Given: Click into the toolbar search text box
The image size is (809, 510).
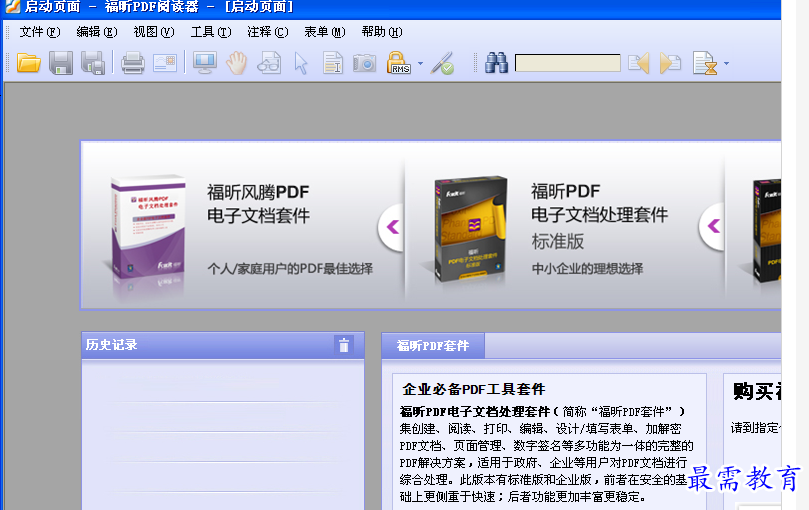Looking at the screenshot, I should coord(568,63).
